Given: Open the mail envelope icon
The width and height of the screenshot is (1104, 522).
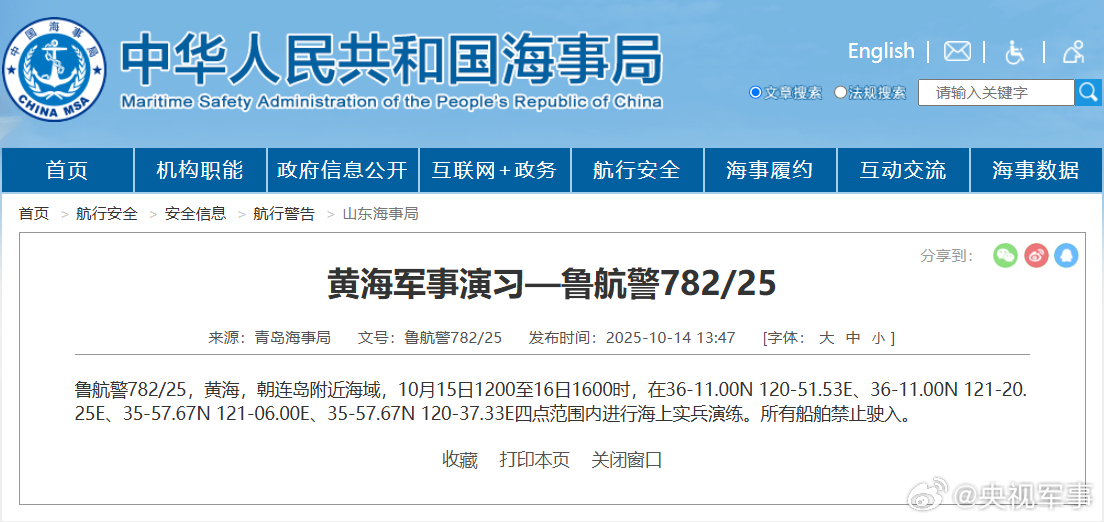Looking at the screenshot, I should [957, 52].
